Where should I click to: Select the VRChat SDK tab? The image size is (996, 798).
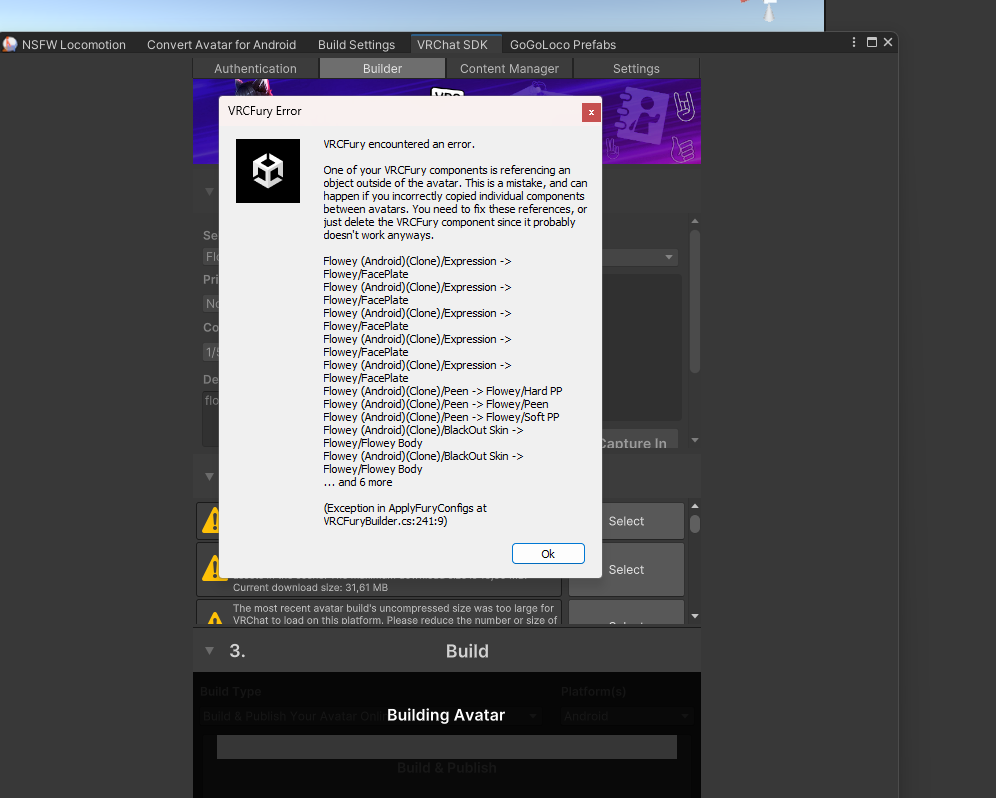point(452,44)
